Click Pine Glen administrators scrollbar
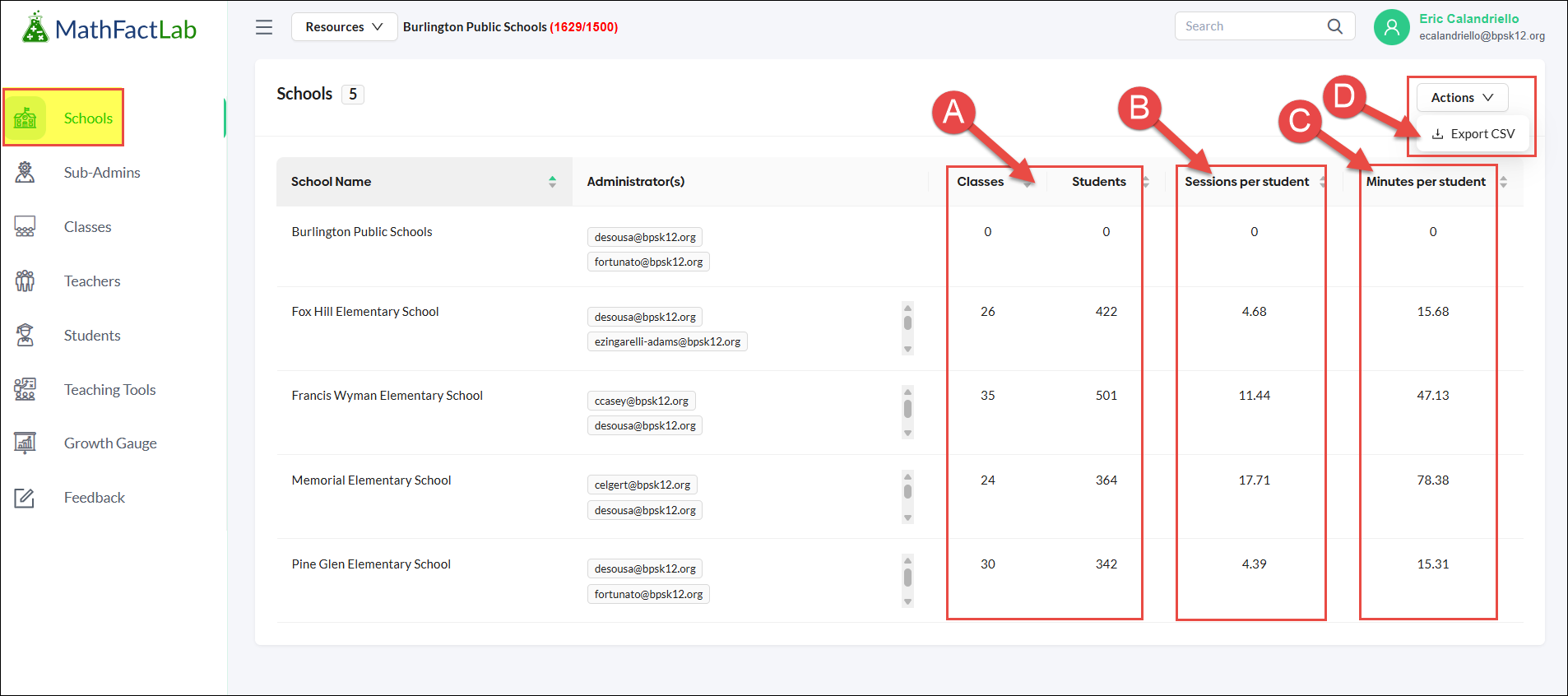This screenshot has height=696, width=1568. coord(907,580)
